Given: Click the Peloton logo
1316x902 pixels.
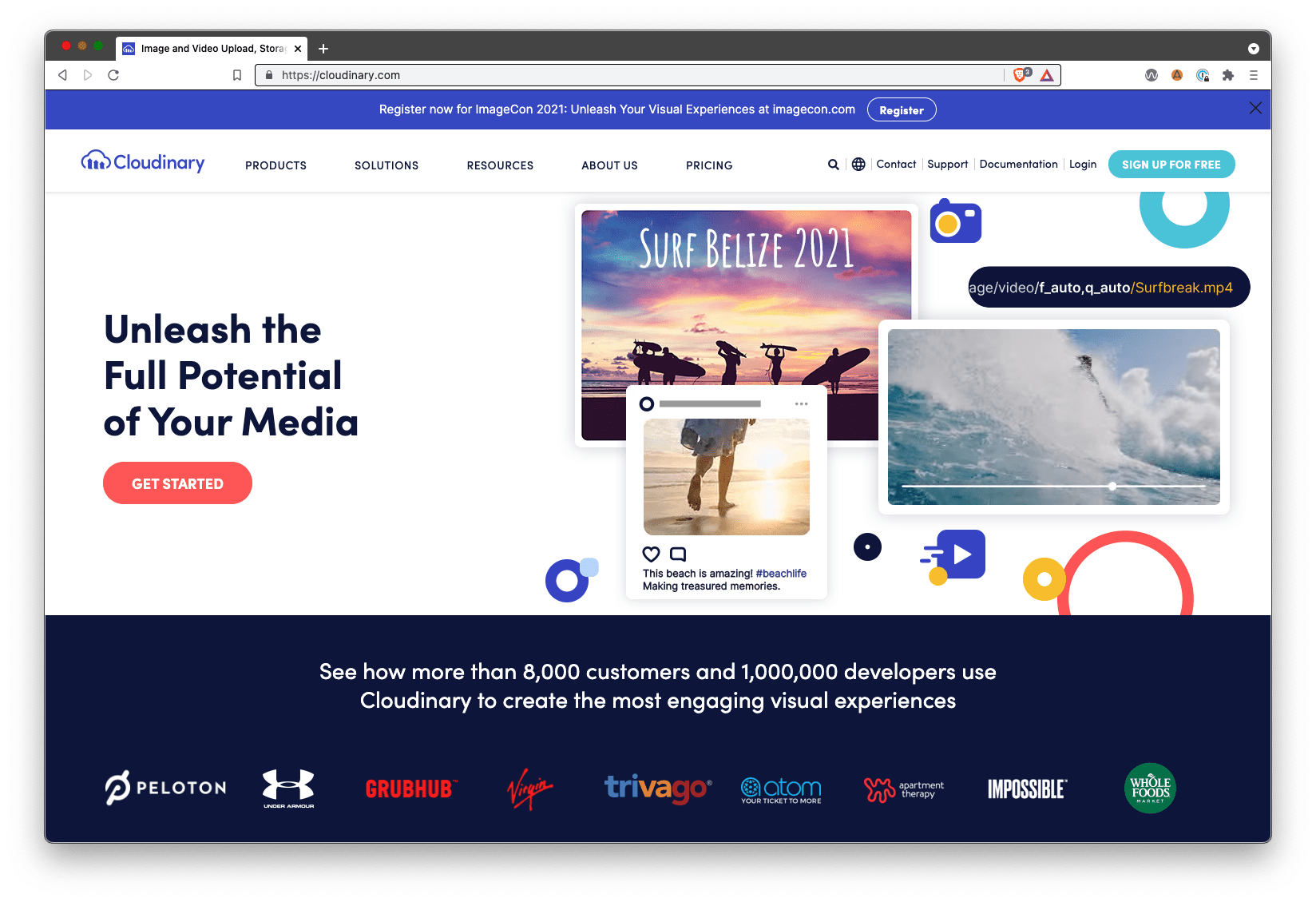Looking at the screenshot, I should [165, 788].
